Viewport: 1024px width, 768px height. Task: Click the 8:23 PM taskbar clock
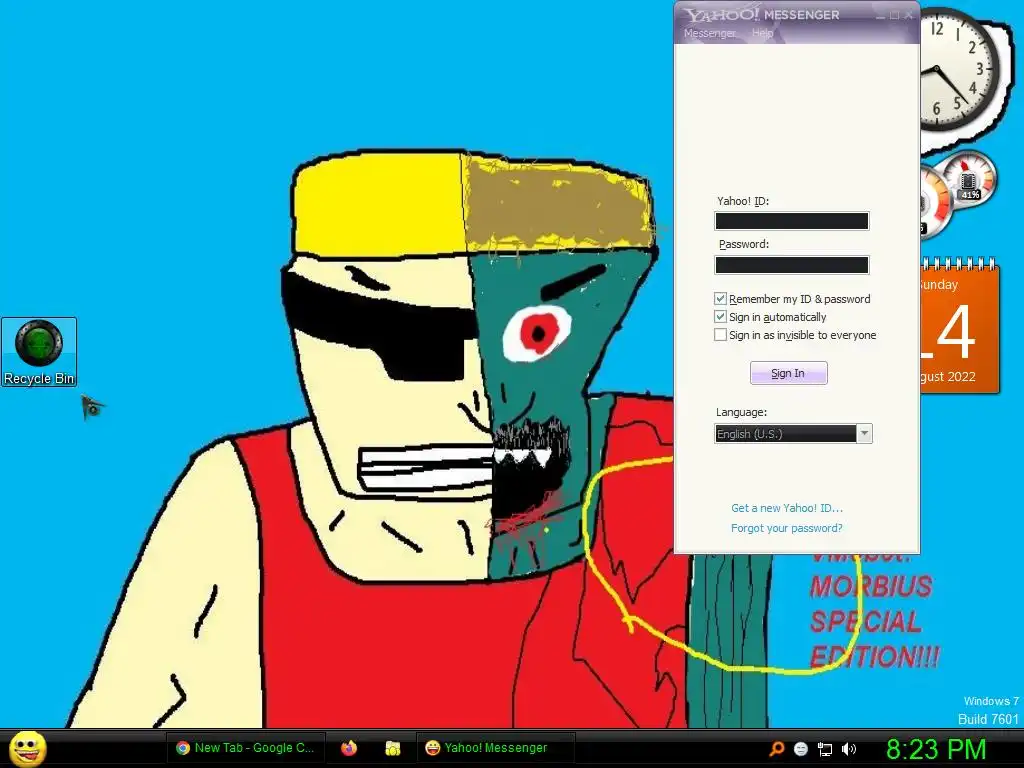(936, 749)
